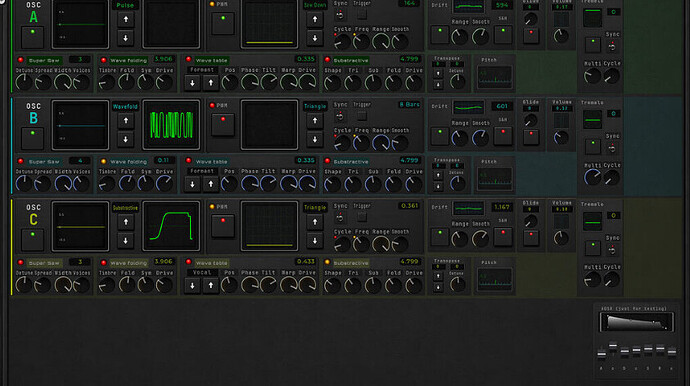
Task: Click first ADSR fader handle
Action: 601,354
